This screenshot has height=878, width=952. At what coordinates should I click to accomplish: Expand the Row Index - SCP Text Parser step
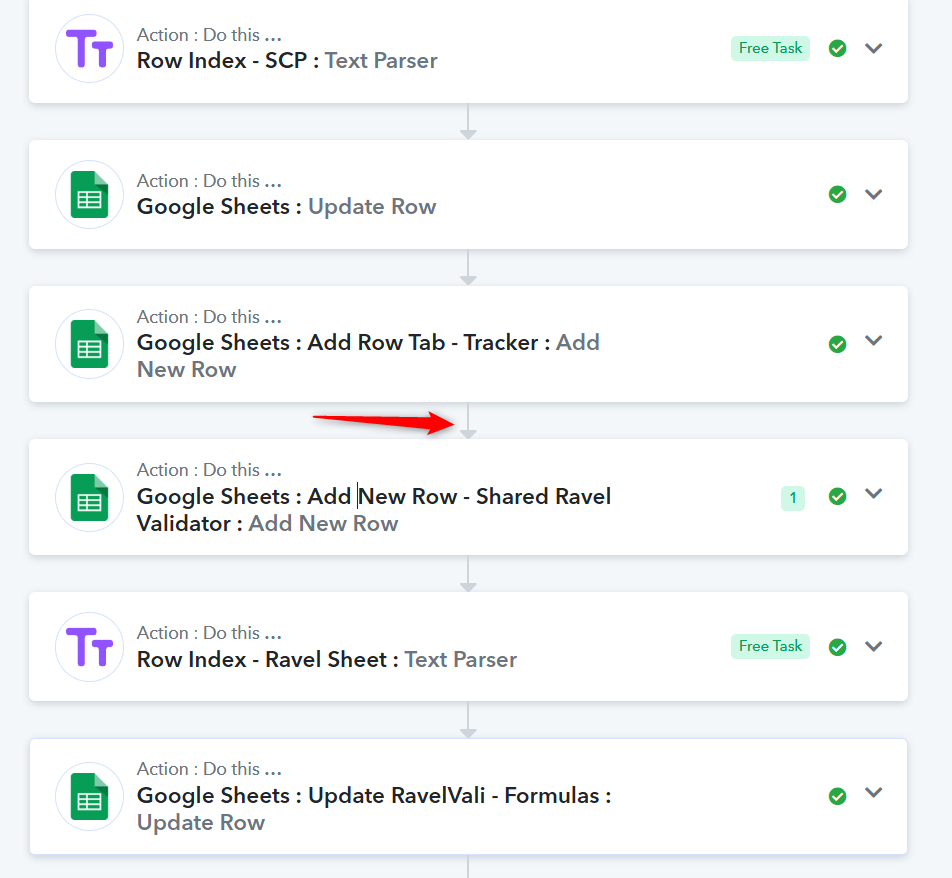(874, 48)
